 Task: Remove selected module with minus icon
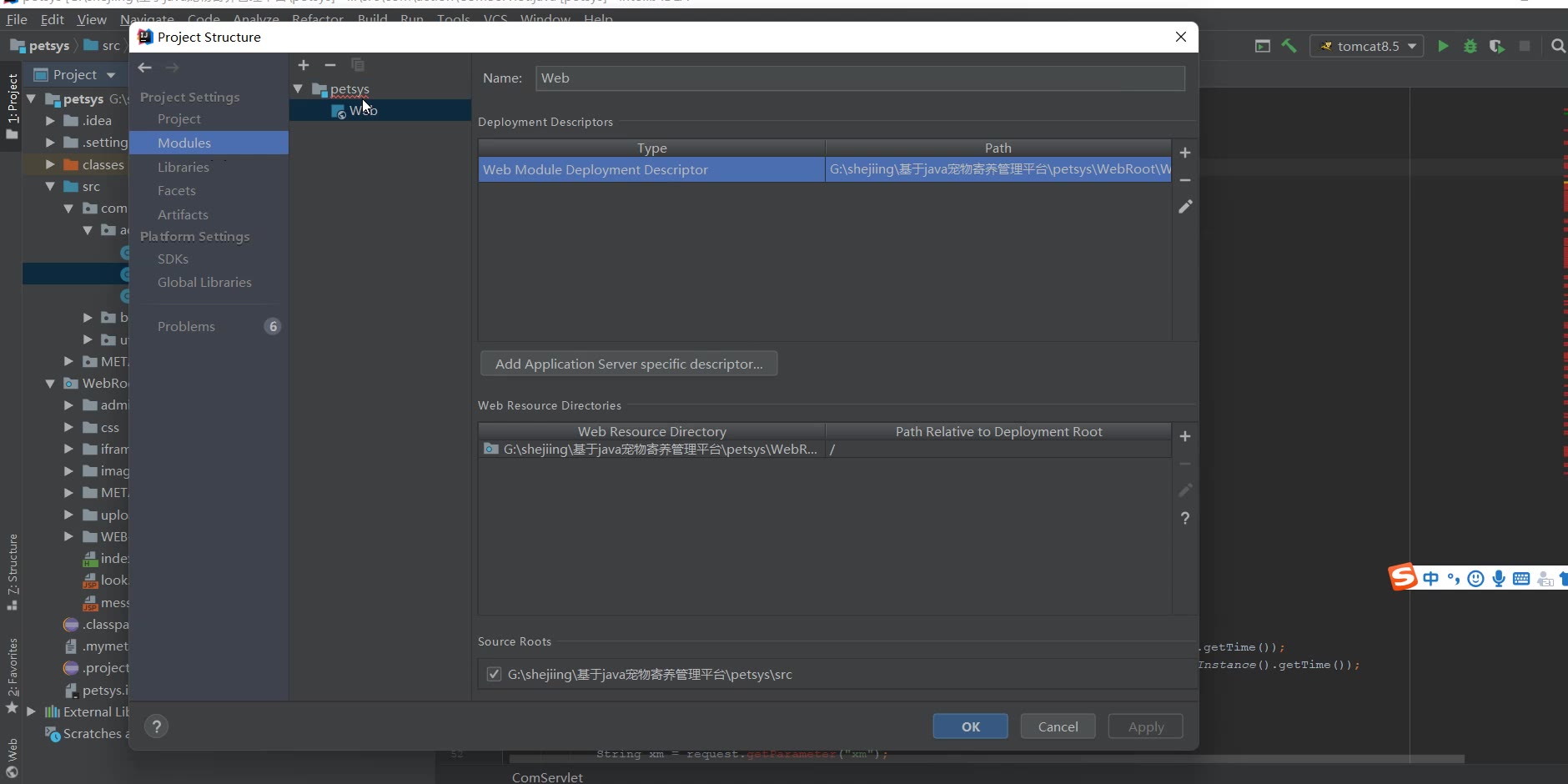click(330, 65)
